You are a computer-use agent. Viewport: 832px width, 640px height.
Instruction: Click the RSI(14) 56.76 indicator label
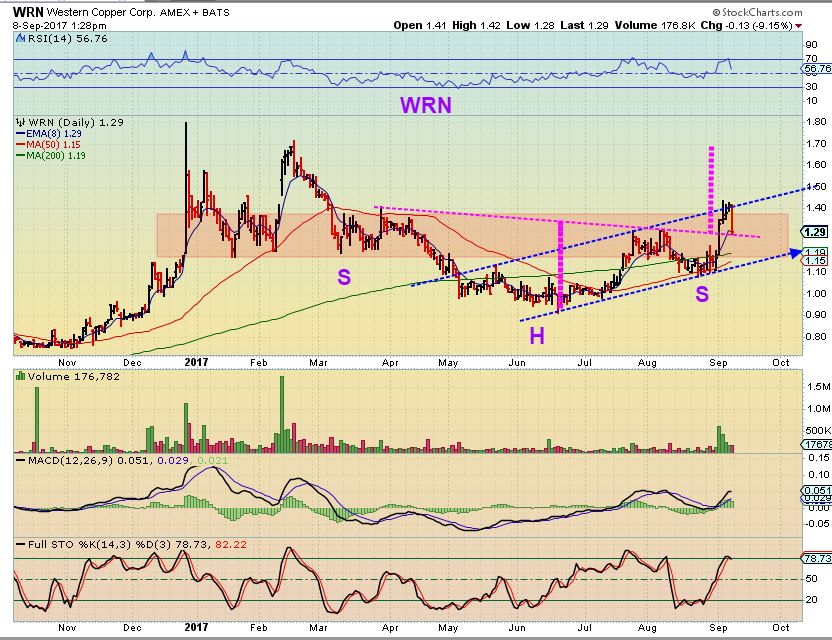pyautogui.click(x=67, y=39)
